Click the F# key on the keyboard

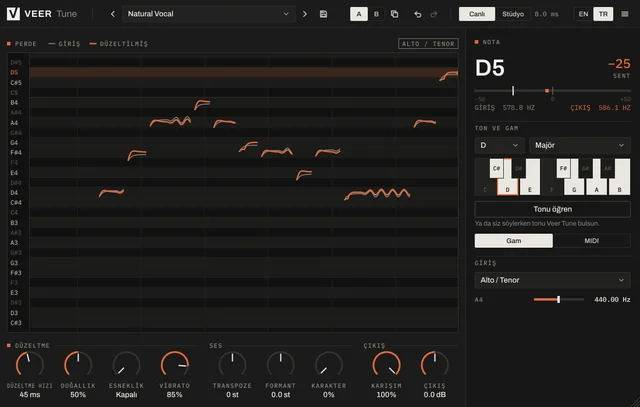point(563,168)
